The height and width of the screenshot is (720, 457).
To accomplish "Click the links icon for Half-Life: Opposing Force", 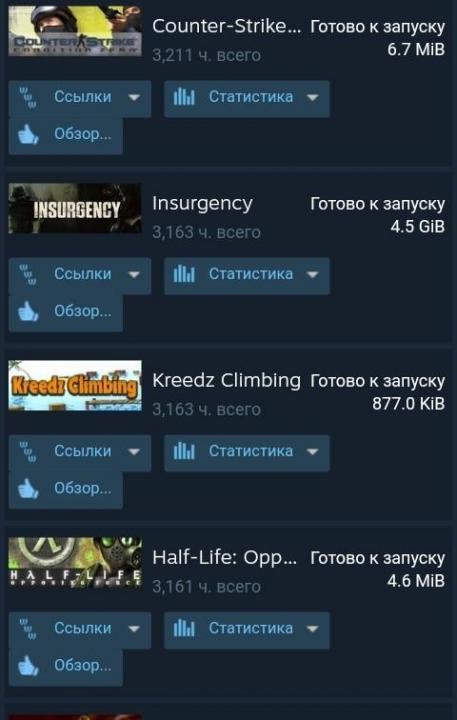I will (x=28, y=629).
